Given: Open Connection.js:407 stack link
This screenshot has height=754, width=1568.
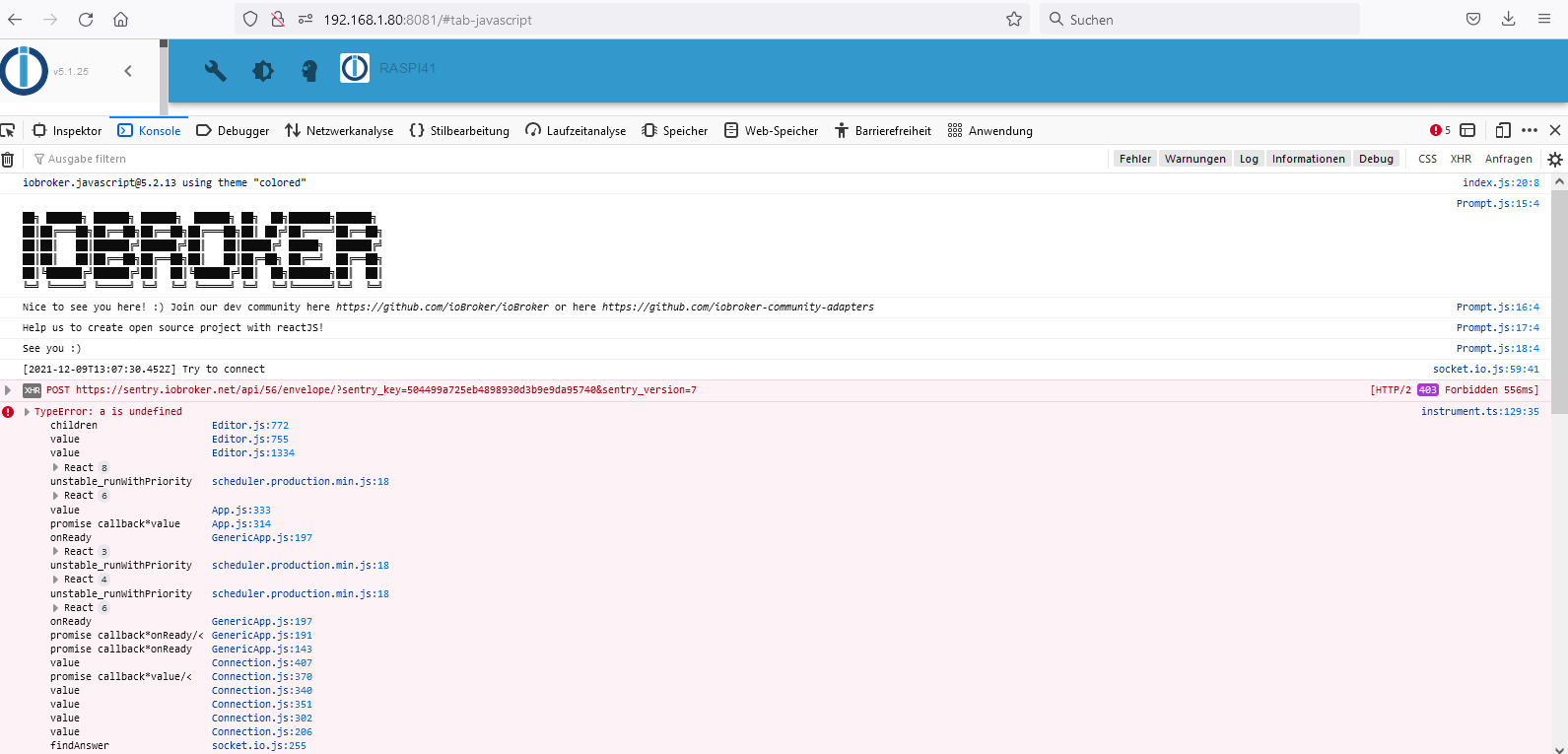Looking at the screenshot, I should (x=262, y=663).
